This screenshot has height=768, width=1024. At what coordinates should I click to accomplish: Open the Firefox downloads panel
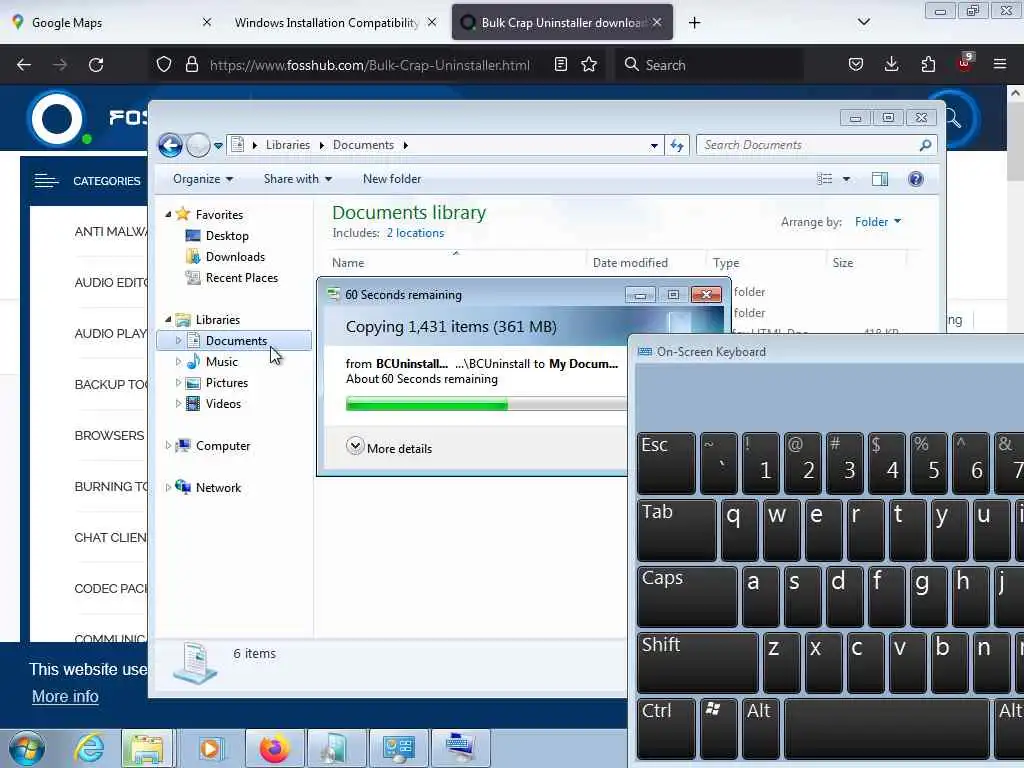click(891, 65)
